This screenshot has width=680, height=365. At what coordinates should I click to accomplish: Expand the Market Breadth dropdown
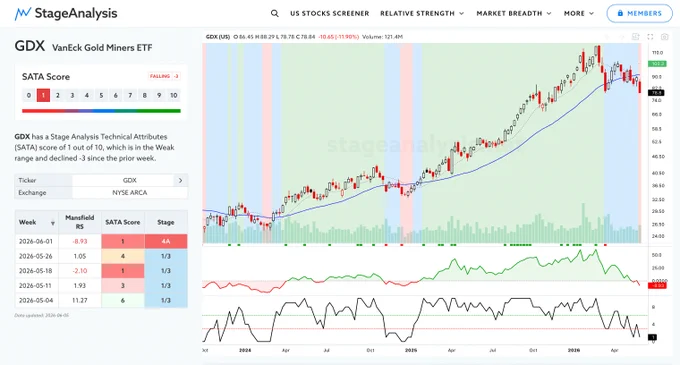coord(514,13)
